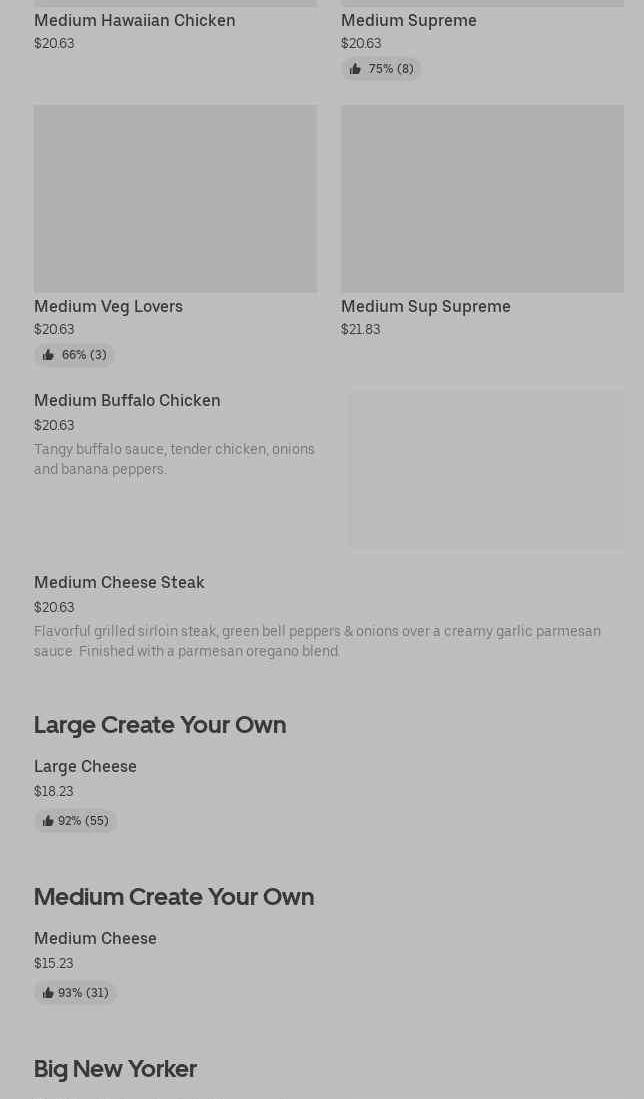
Task: Open Medium Veg Lovers item title
Action: click(x=108, y=306)
